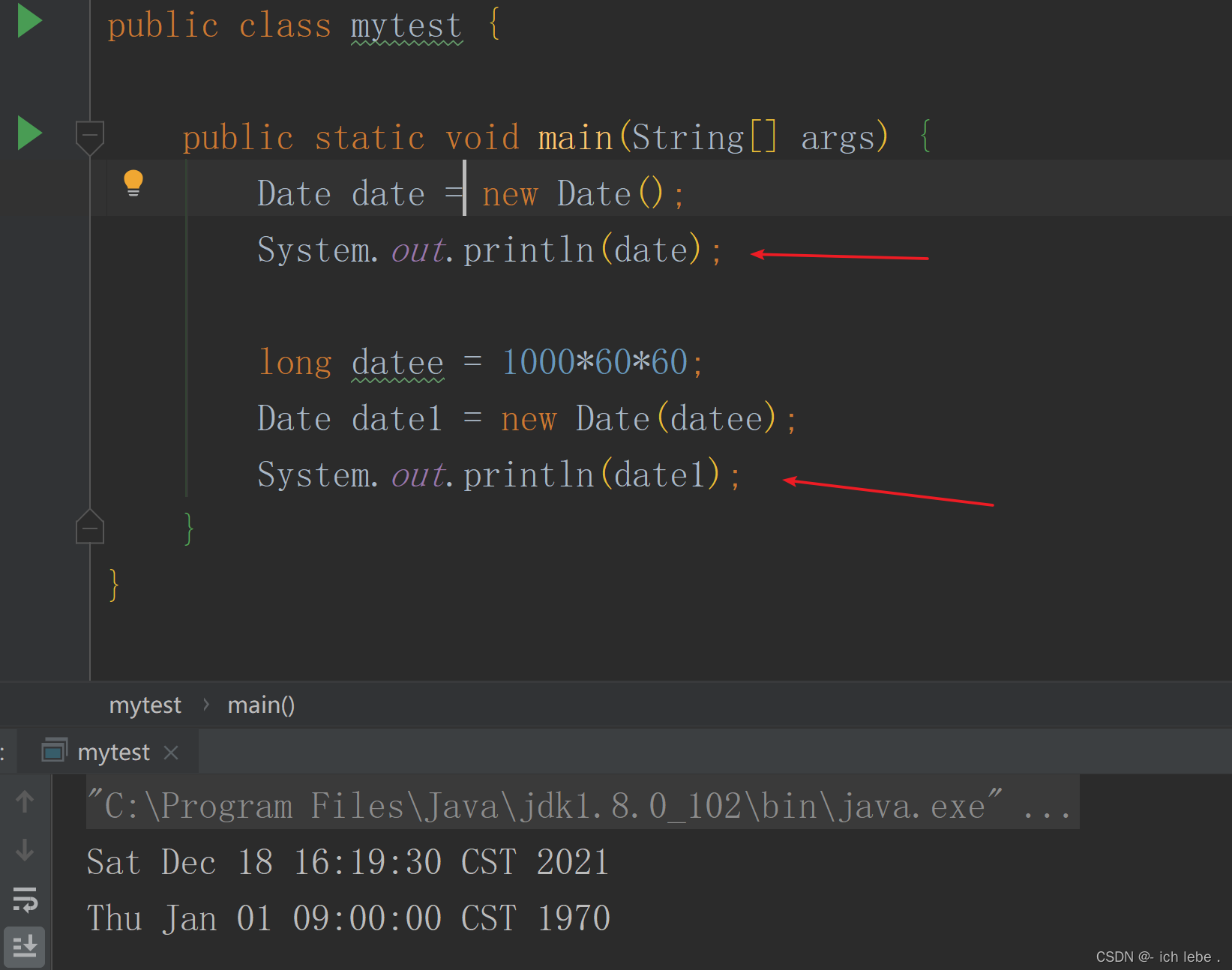Open the mytest breadcrumb dropdown
This screenshot has height=970, width=1232.
click(x=145, y=705)
